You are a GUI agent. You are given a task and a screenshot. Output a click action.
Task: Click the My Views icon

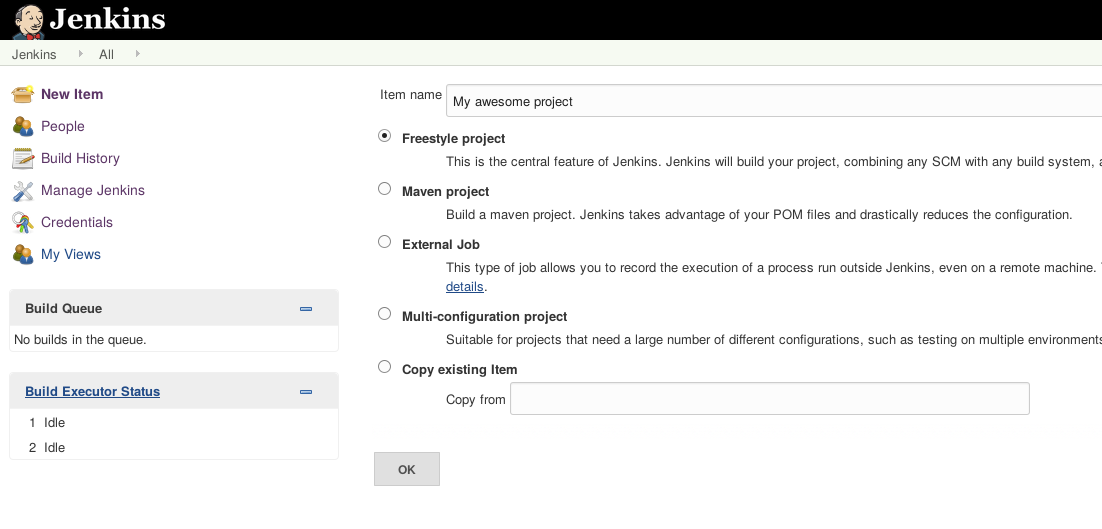(23, 254)
